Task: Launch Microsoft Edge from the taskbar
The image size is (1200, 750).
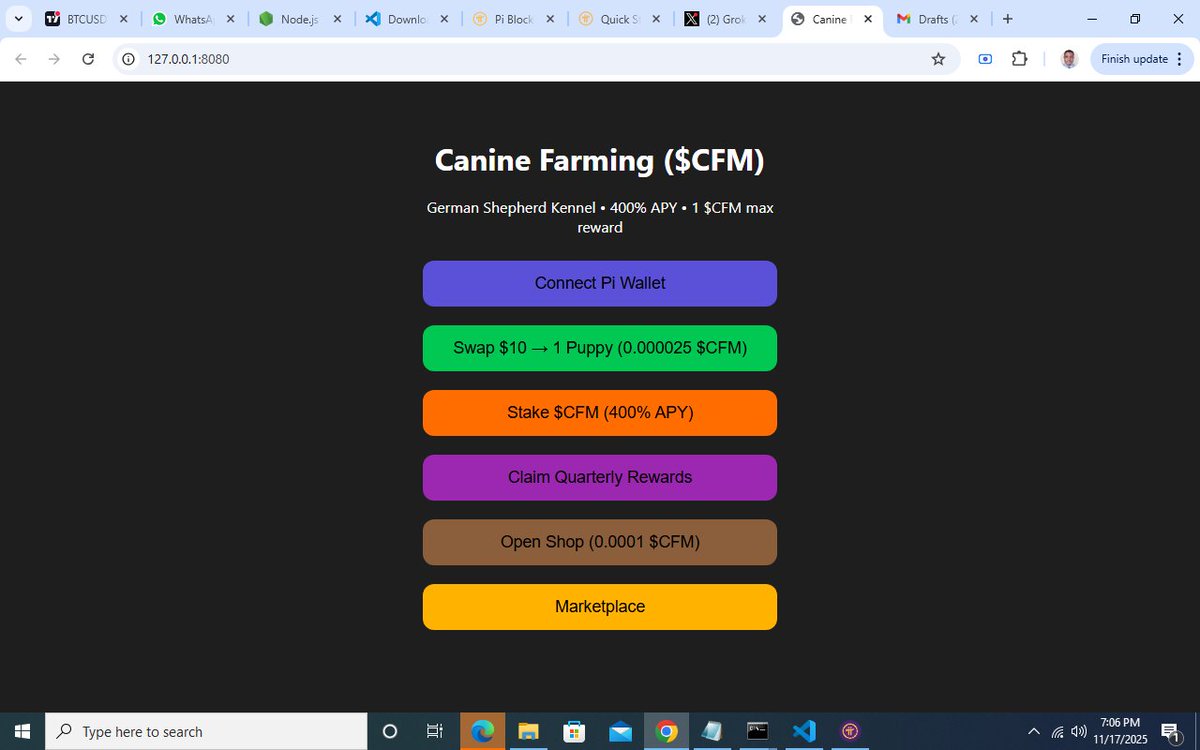Action: pyautogui.click(x=483, y=731)
